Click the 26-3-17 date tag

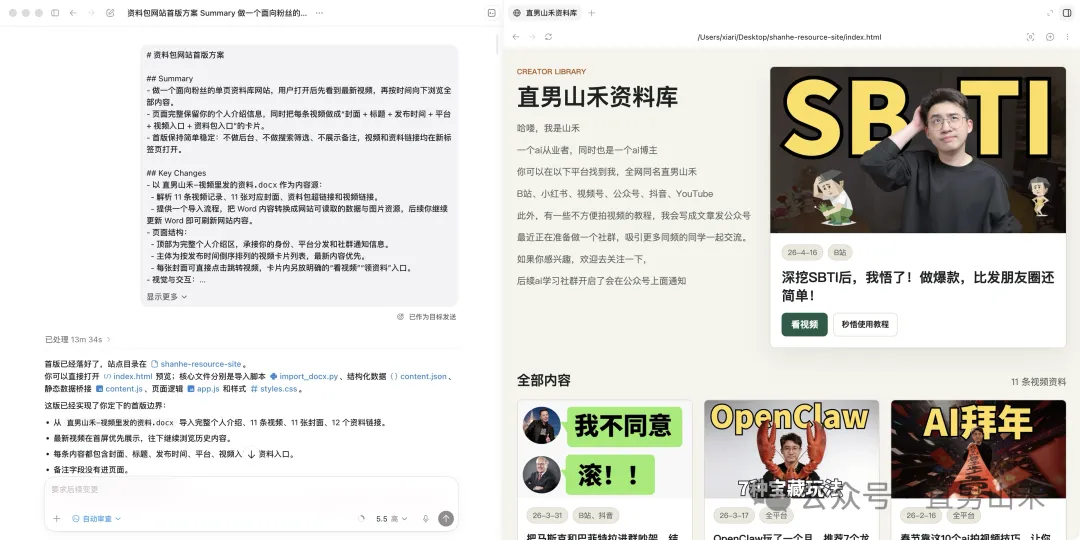pyautogui.click(x=734, y=515)
